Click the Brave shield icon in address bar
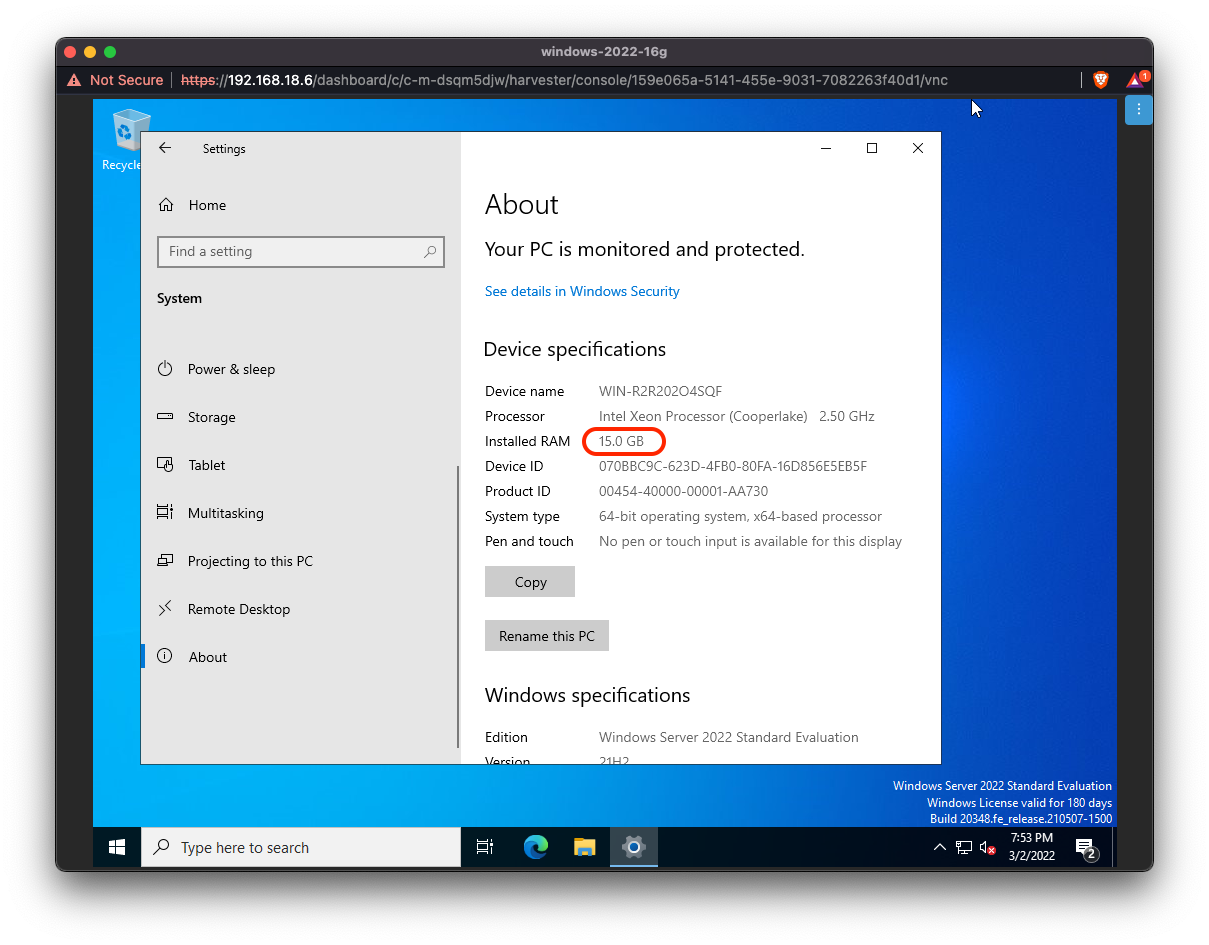Viewport: 1209px width, 945px height. click(x=1101, y=80)
